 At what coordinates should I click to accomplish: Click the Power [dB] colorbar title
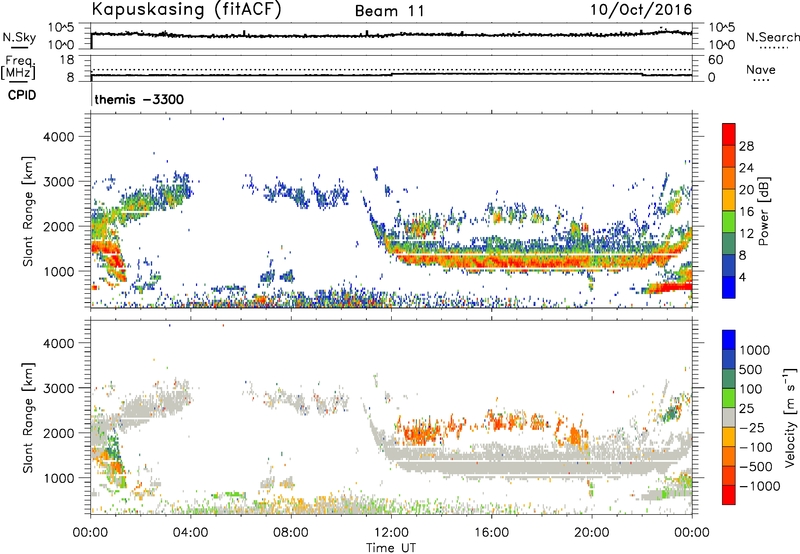(x=763, y=211)
